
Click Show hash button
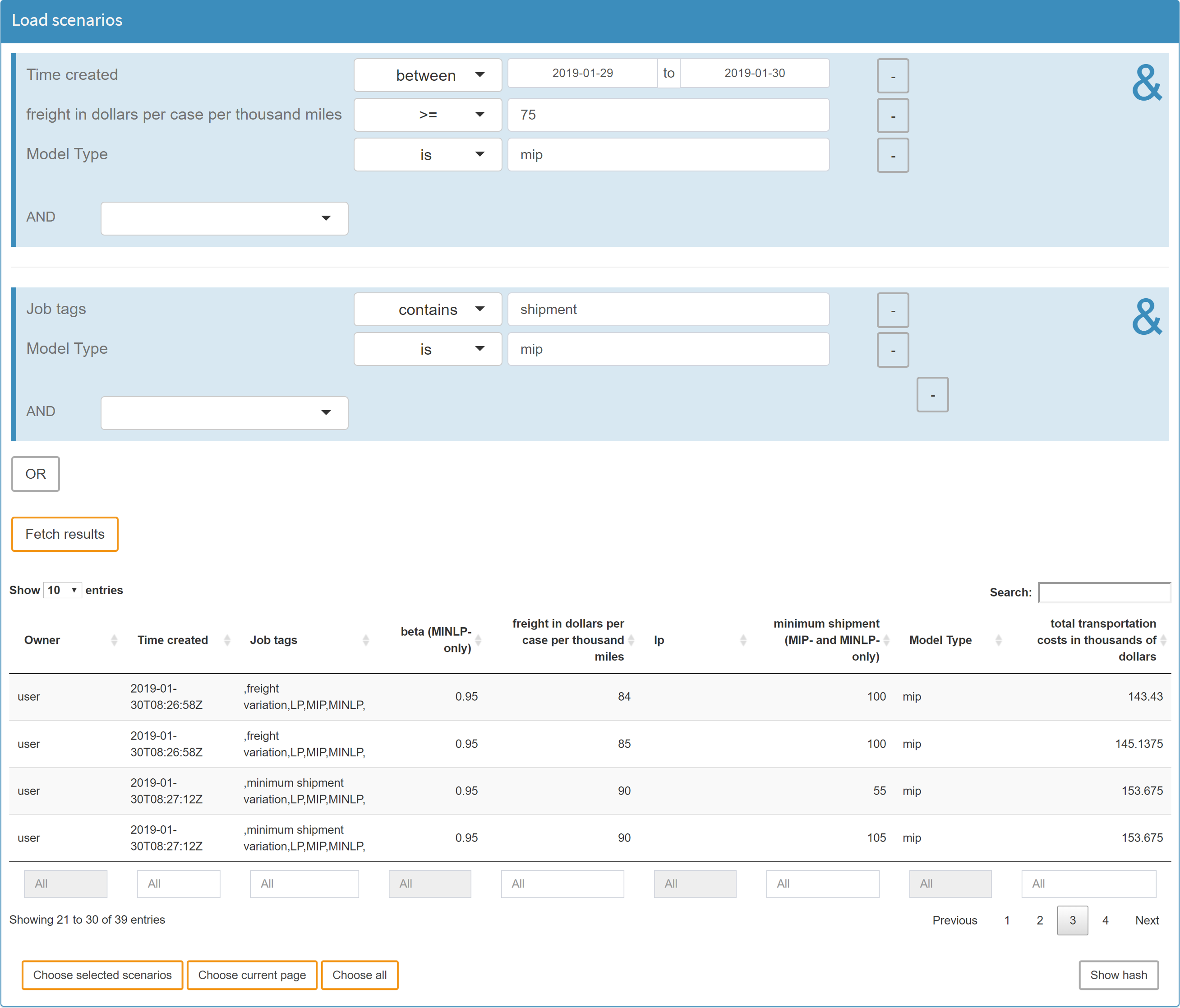point(1118,975)
